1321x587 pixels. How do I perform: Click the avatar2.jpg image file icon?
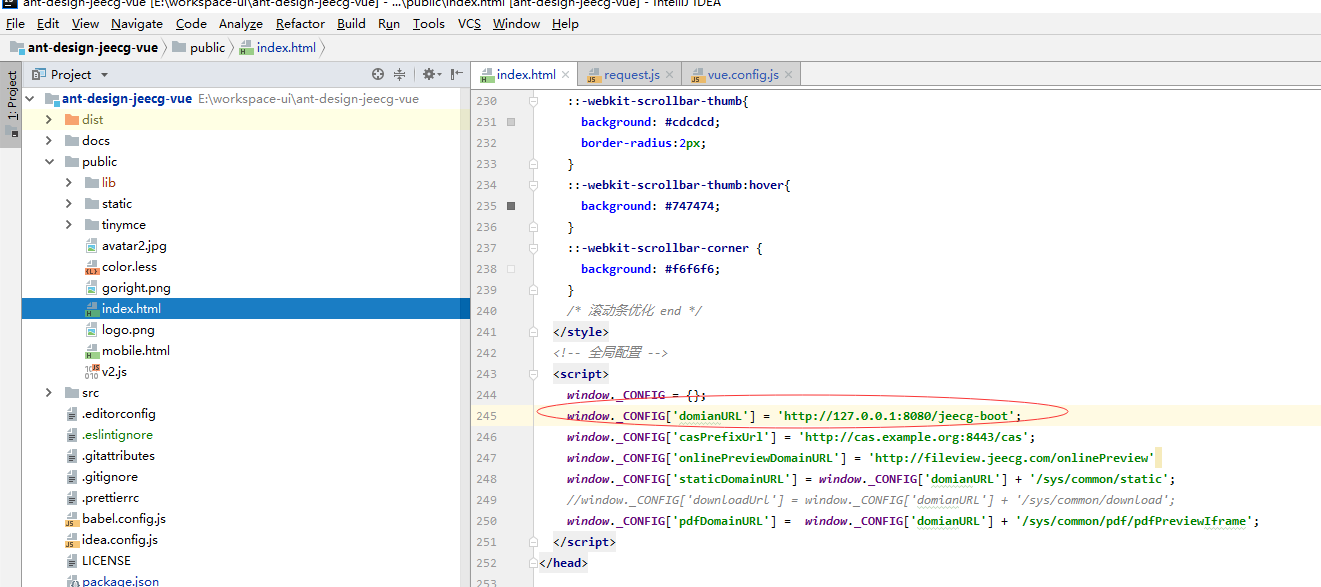92,247
